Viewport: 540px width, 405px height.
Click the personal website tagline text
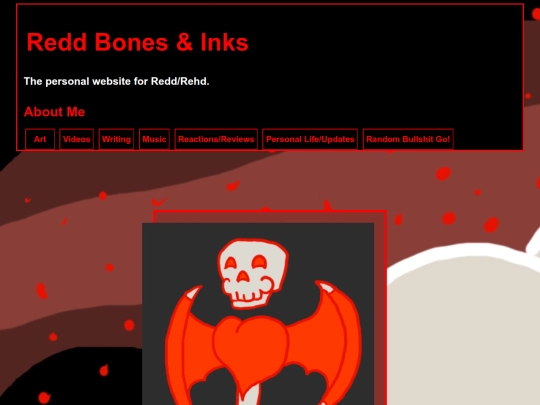pos(116,81)
